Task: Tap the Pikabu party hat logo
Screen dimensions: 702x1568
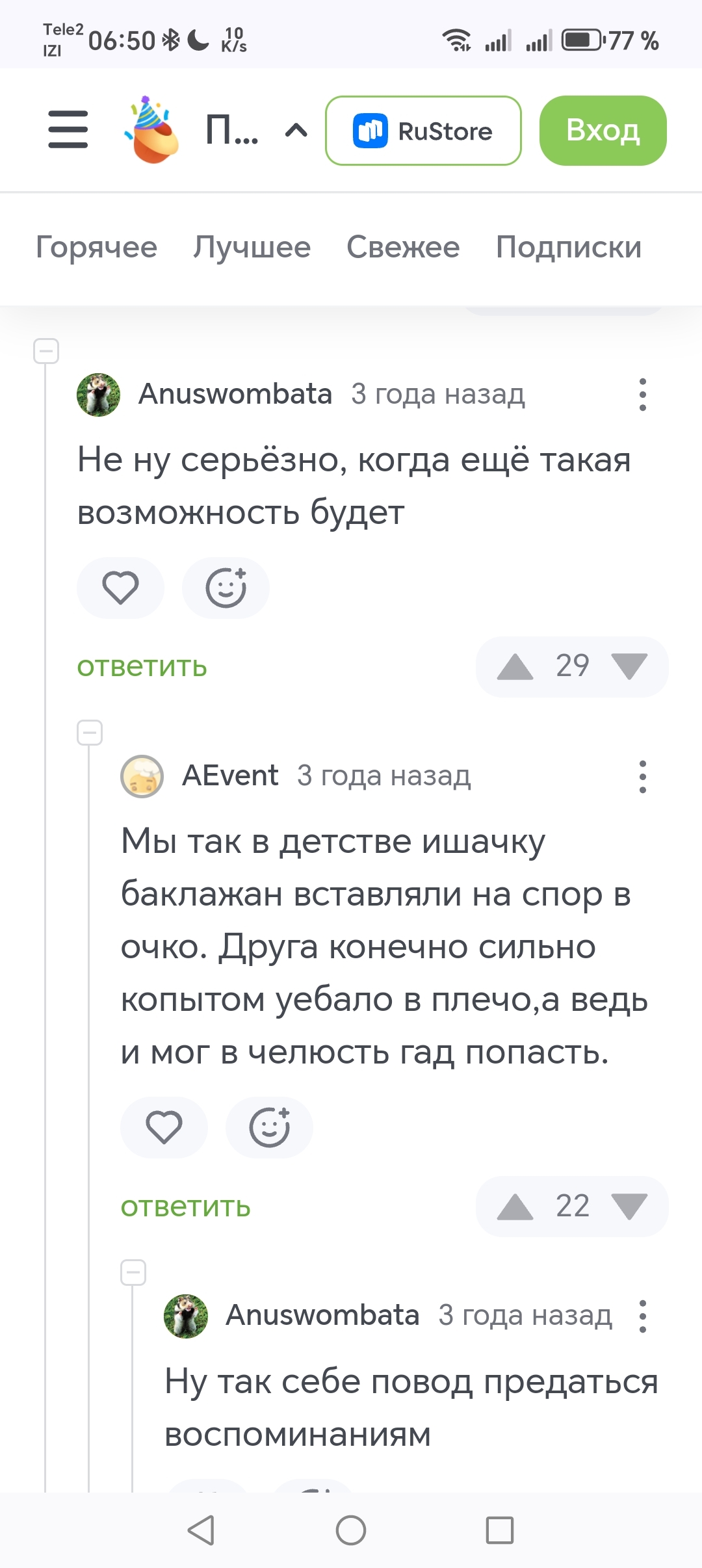Action: point(152,129)
